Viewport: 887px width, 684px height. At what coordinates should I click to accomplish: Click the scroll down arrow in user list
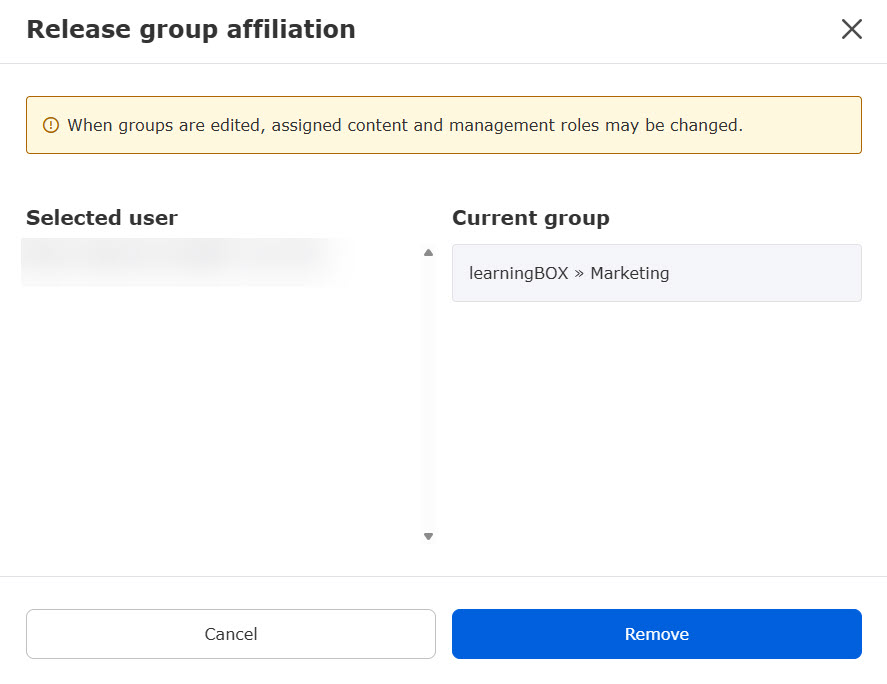pos(428,537)
